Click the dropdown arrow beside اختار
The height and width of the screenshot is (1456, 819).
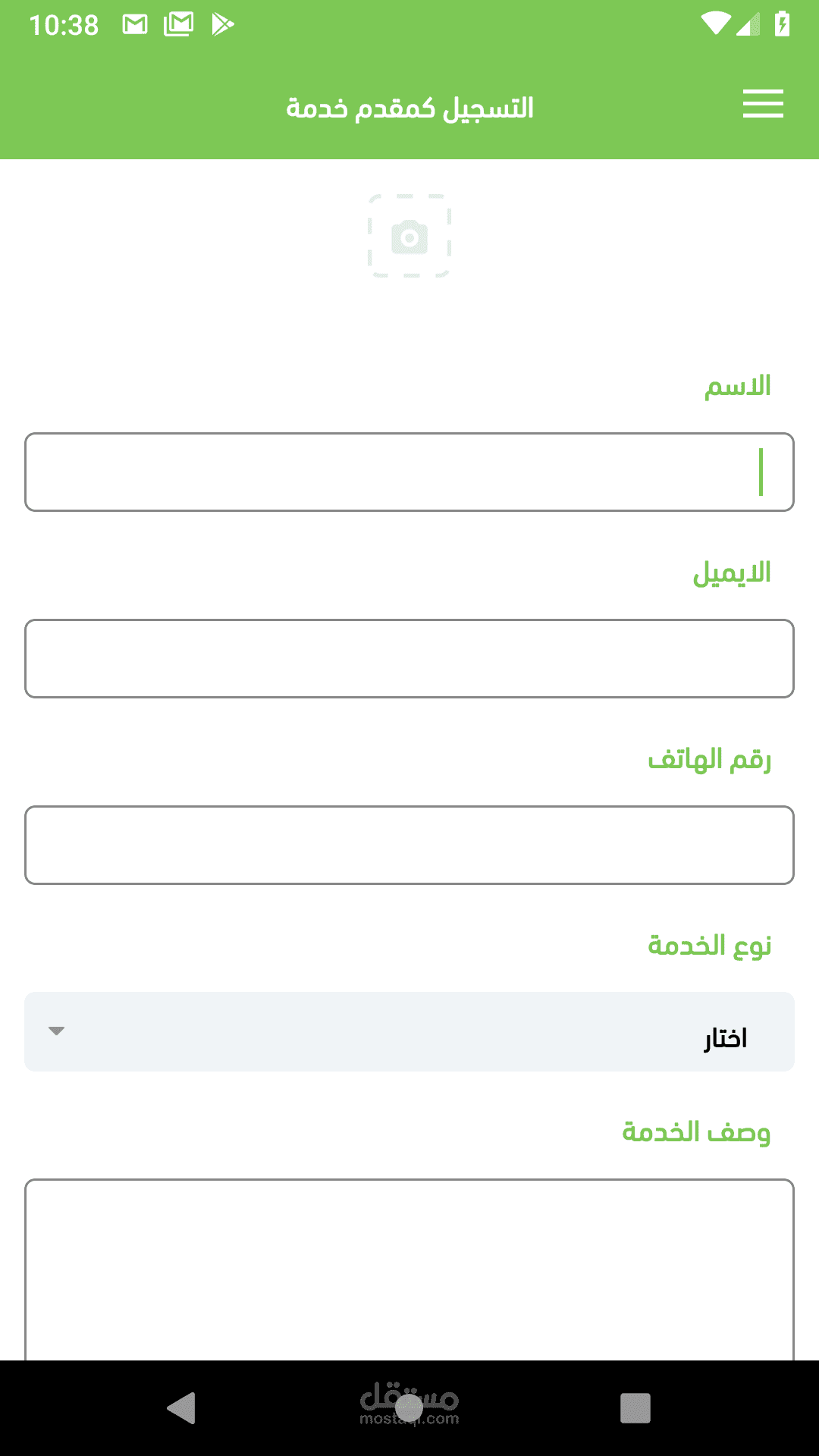point(56,1031)
